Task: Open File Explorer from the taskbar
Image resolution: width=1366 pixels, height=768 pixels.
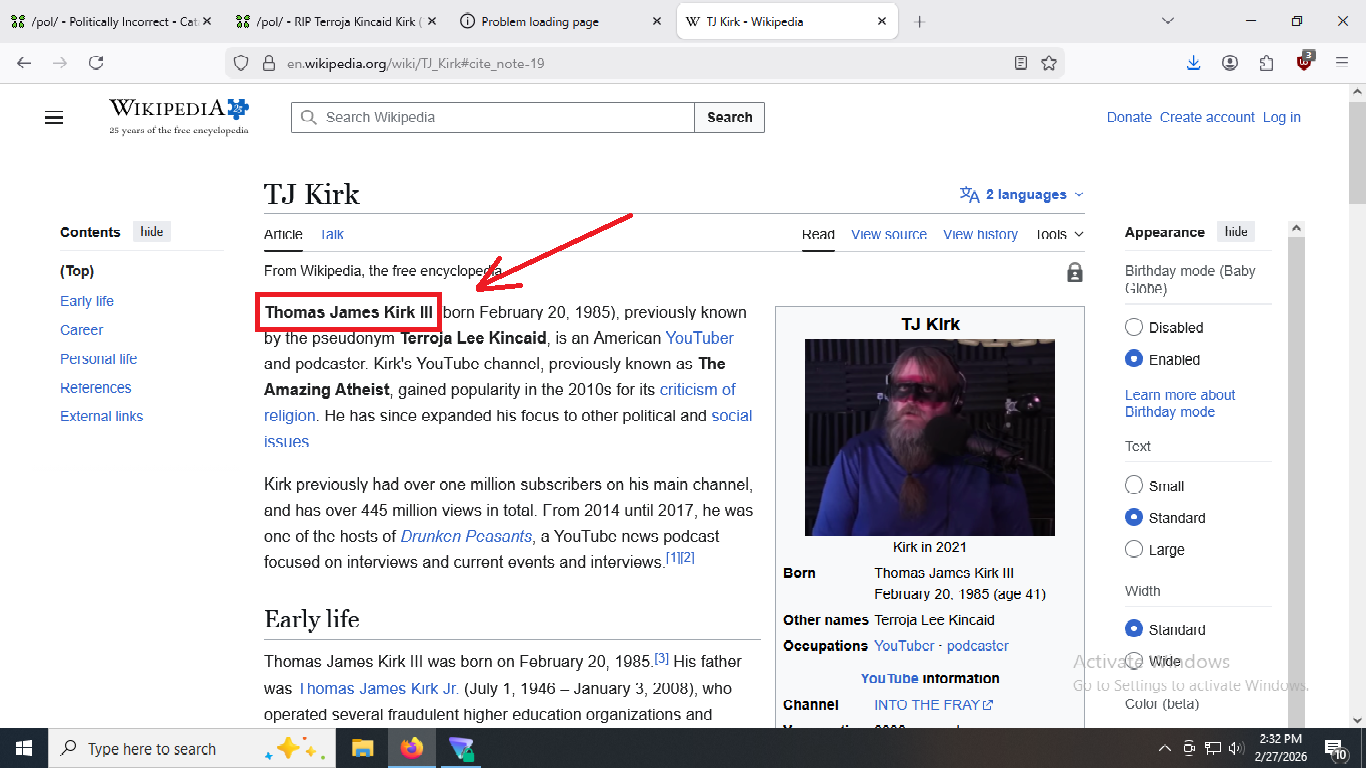Action: pos(362,748)
